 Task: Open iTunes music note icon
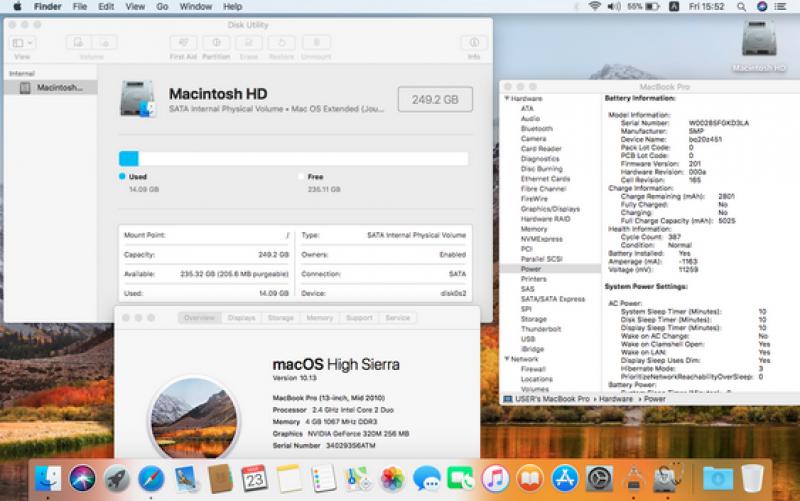(495, 479)
